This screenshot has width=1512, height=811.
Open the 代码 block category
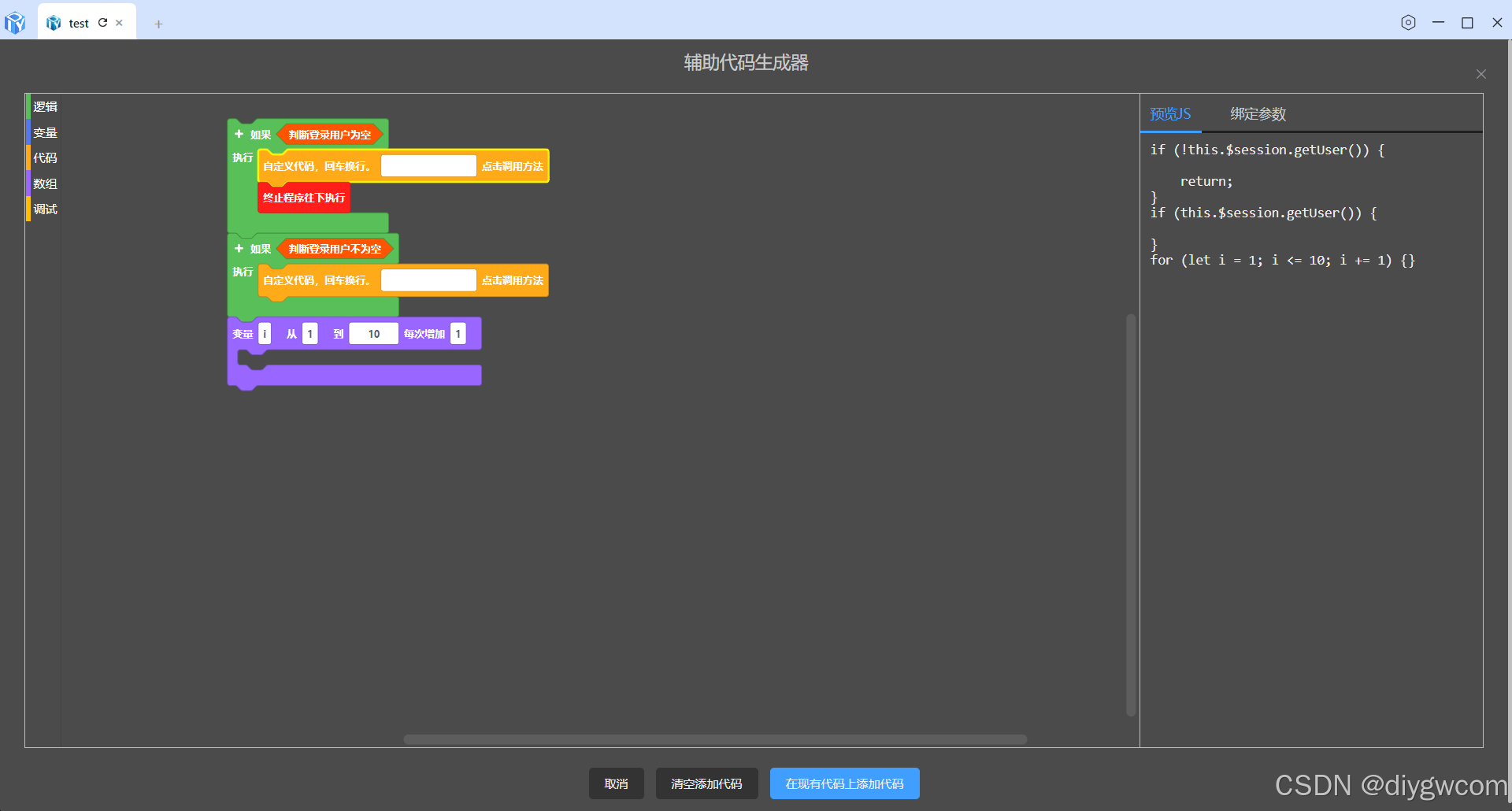(x=45, y=157)
